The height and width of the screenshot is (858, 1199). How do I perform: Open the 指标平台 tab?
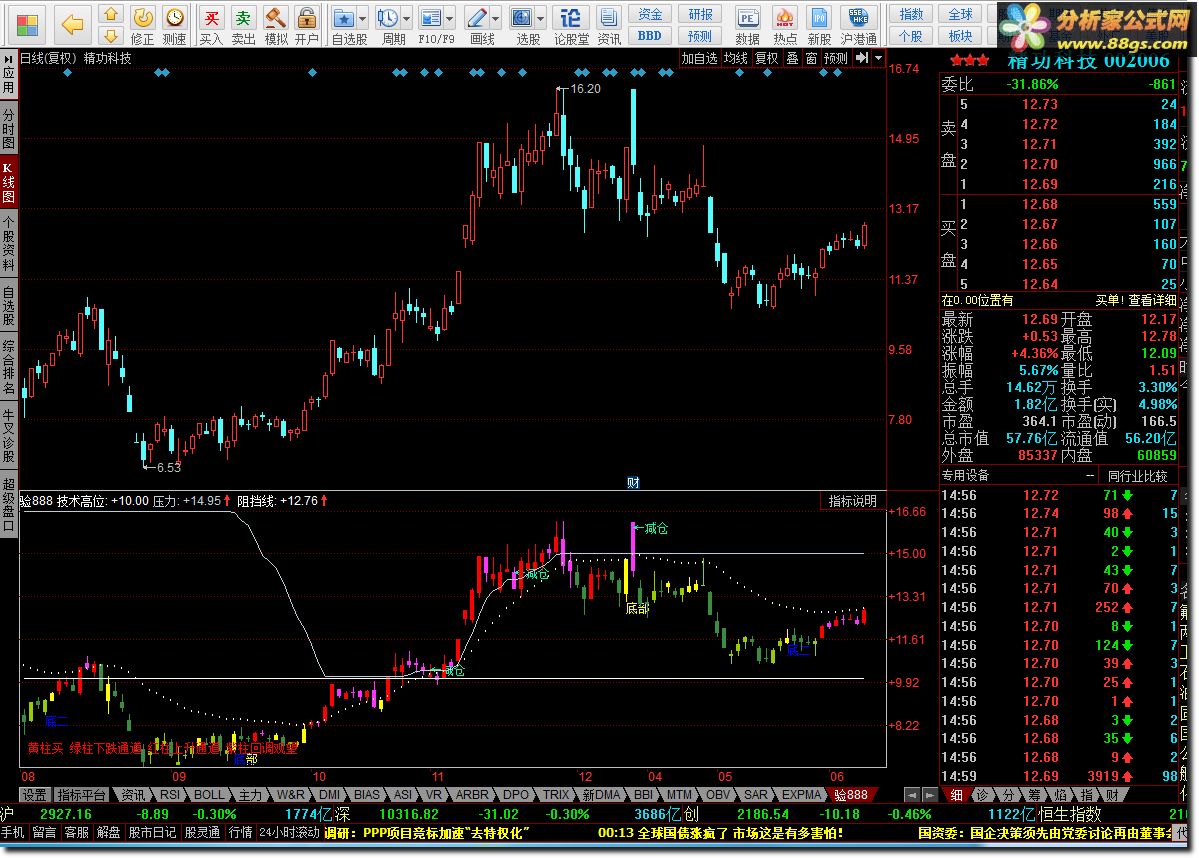[x=82, y=795]
